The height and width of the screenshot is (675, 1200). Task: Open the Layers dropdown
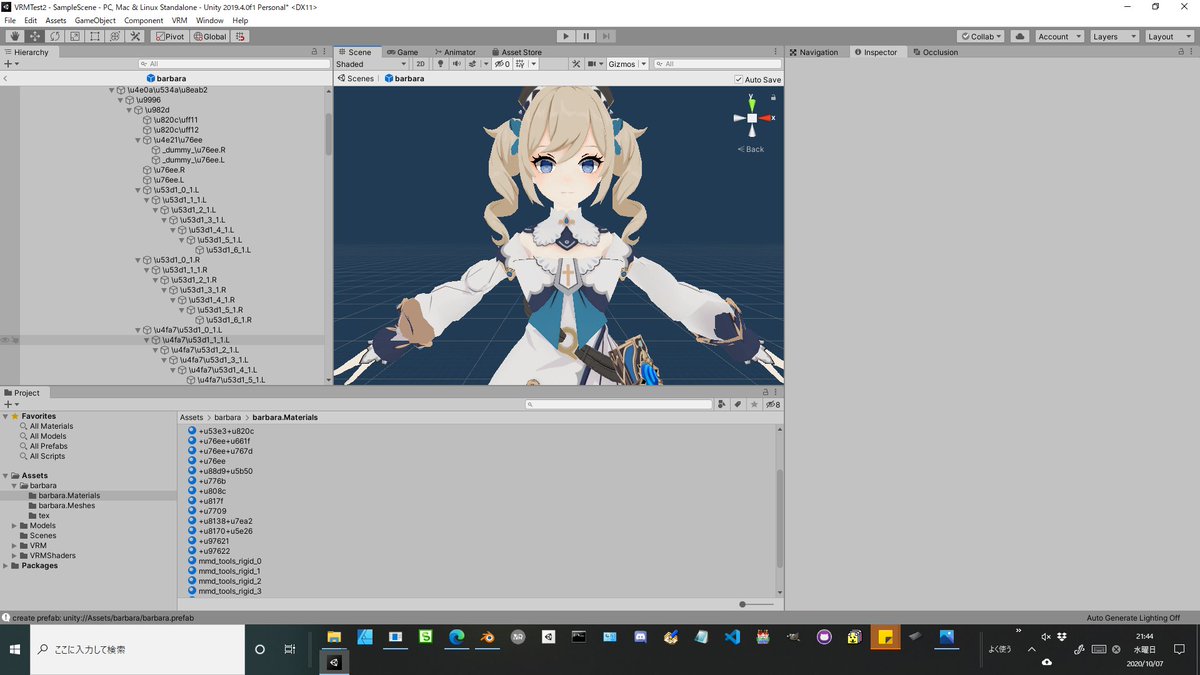[1114, 36]
